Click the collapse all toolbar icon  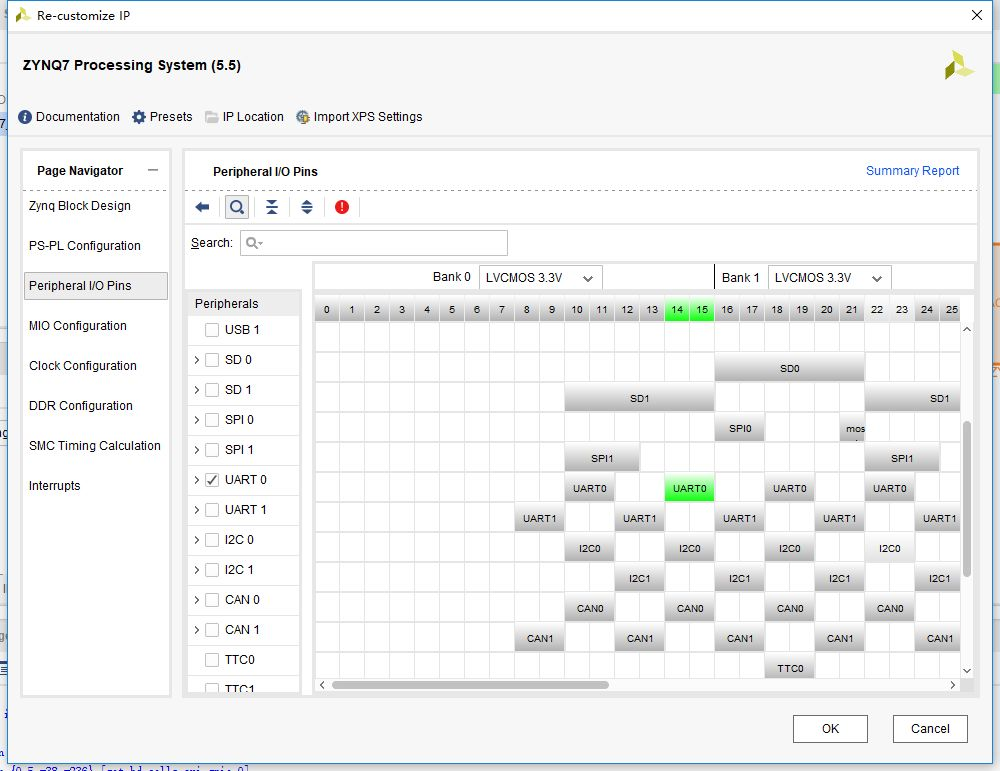[x=272, y=207]
